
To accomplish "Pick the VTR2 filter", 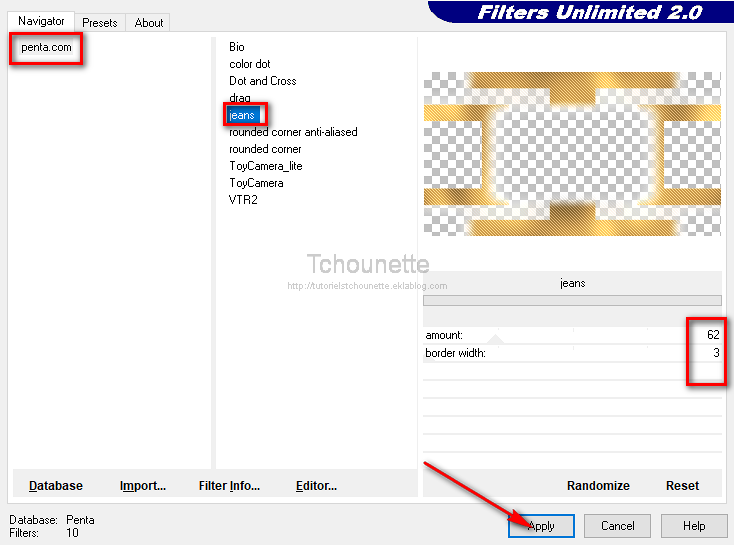I will click(x=243, y=200).
